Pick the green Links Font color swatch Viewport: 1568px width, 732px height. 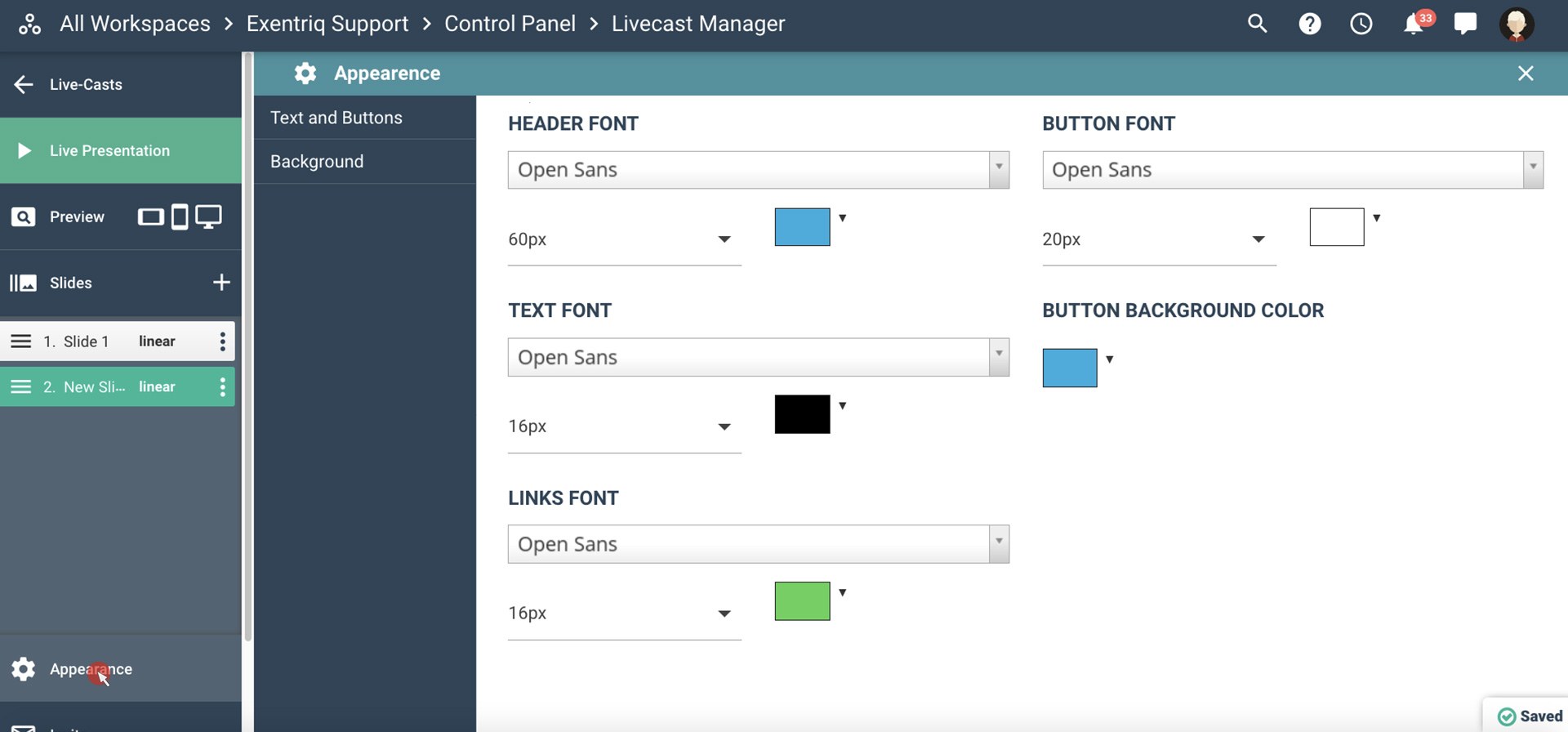click(x=802, y=601)
